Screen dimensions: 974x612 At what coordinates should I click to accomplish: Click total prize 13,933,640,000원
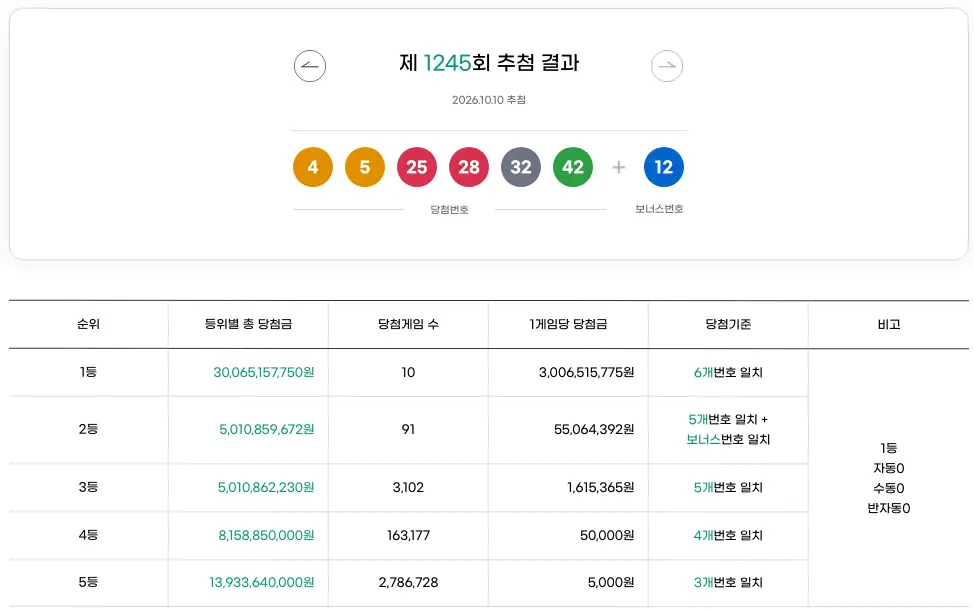pos(262,582)
